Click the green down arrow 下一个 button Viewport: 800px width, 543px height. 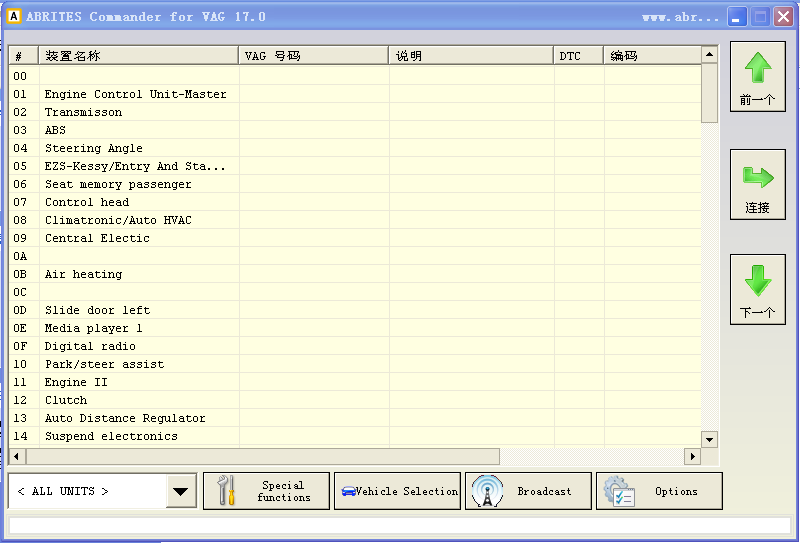[x=757, y=289]
